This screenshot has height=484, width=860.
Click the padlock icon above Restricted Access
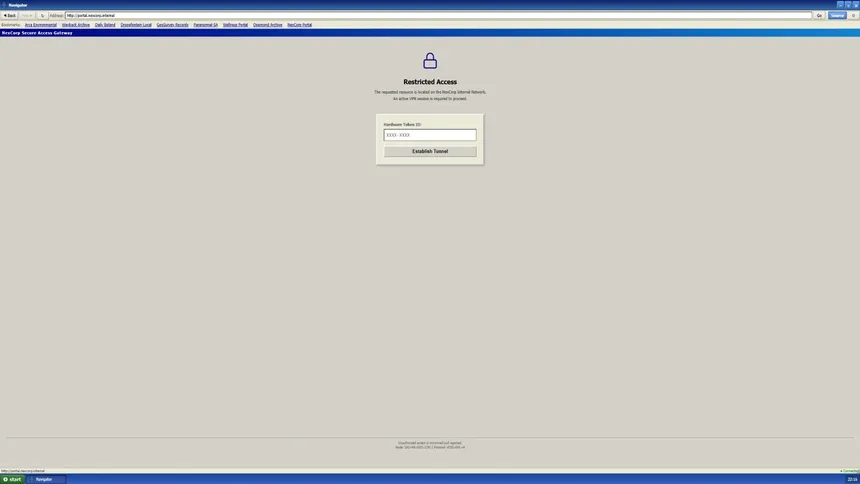click(430, 60)
